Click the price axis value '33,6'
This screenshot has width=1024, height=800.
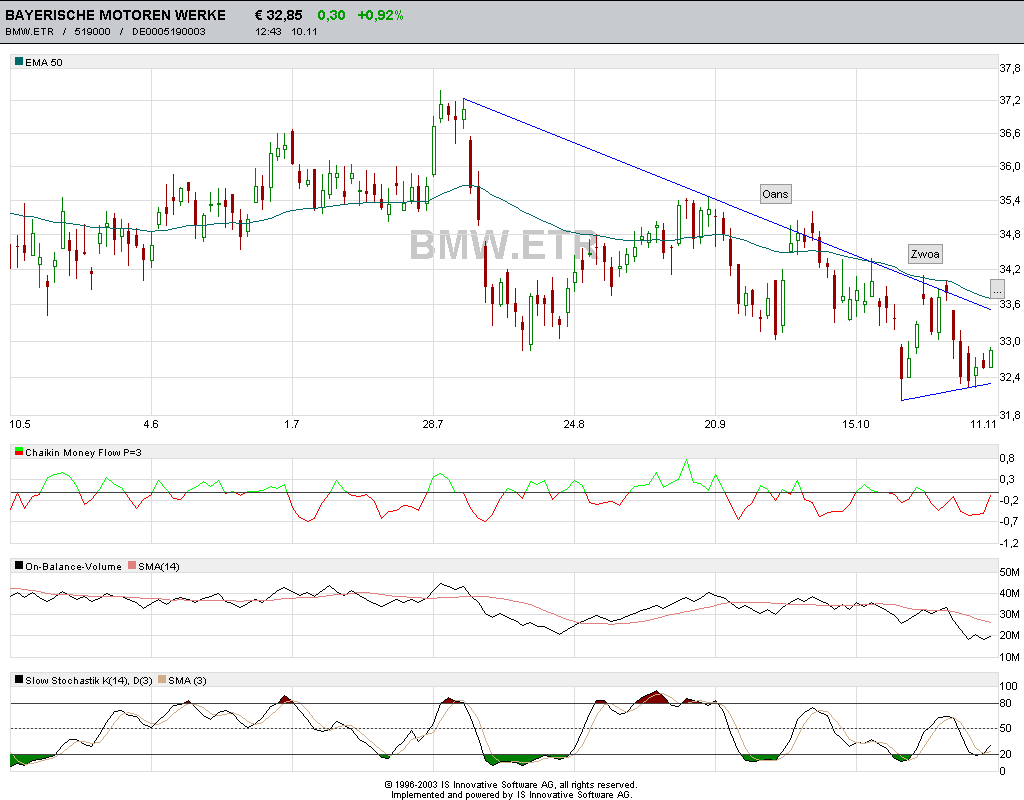pyautogui.click(x=1010, y=304)
